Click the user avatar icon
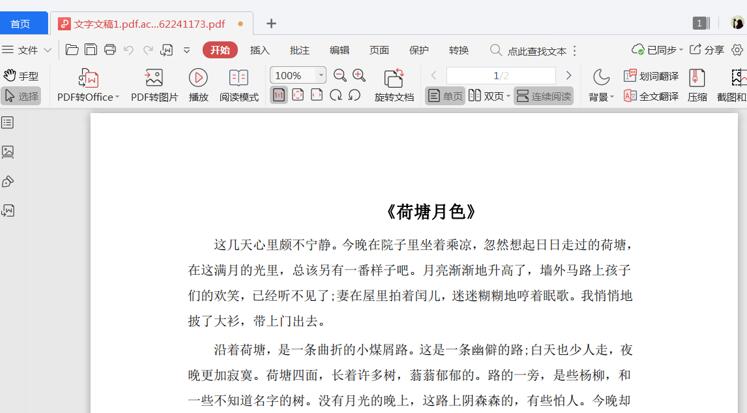The image size is (747, 413). [x=738, y=23]
